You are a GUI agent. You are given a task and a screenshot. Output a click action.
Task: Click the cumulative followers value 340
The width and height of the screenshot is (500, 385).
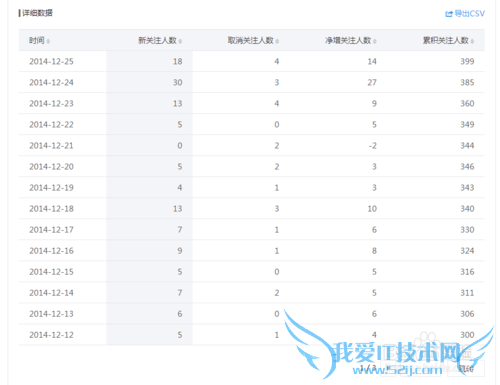467,208
